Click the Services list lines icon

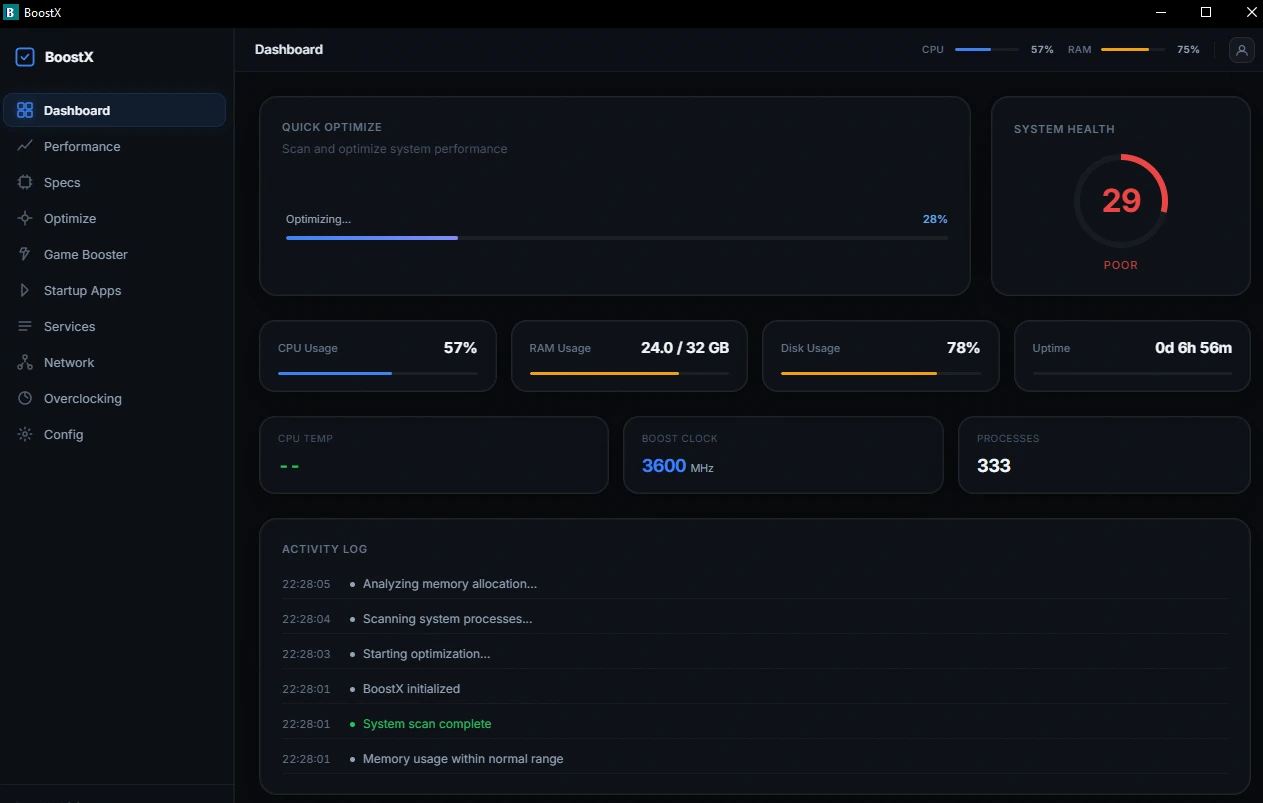[x=25, y=326]
